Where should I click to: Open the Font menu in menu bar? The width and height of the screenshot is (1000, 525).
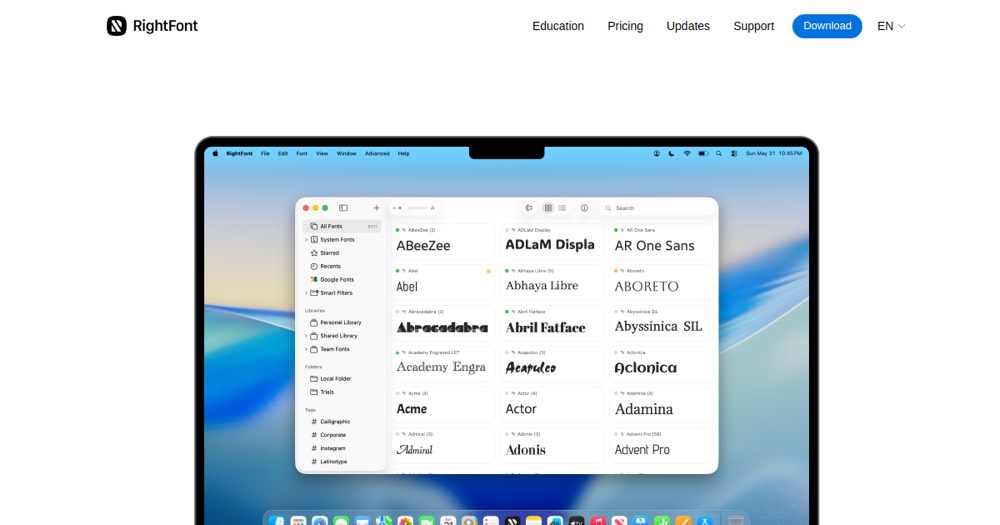pyautogui.click(x=302, y=154)
